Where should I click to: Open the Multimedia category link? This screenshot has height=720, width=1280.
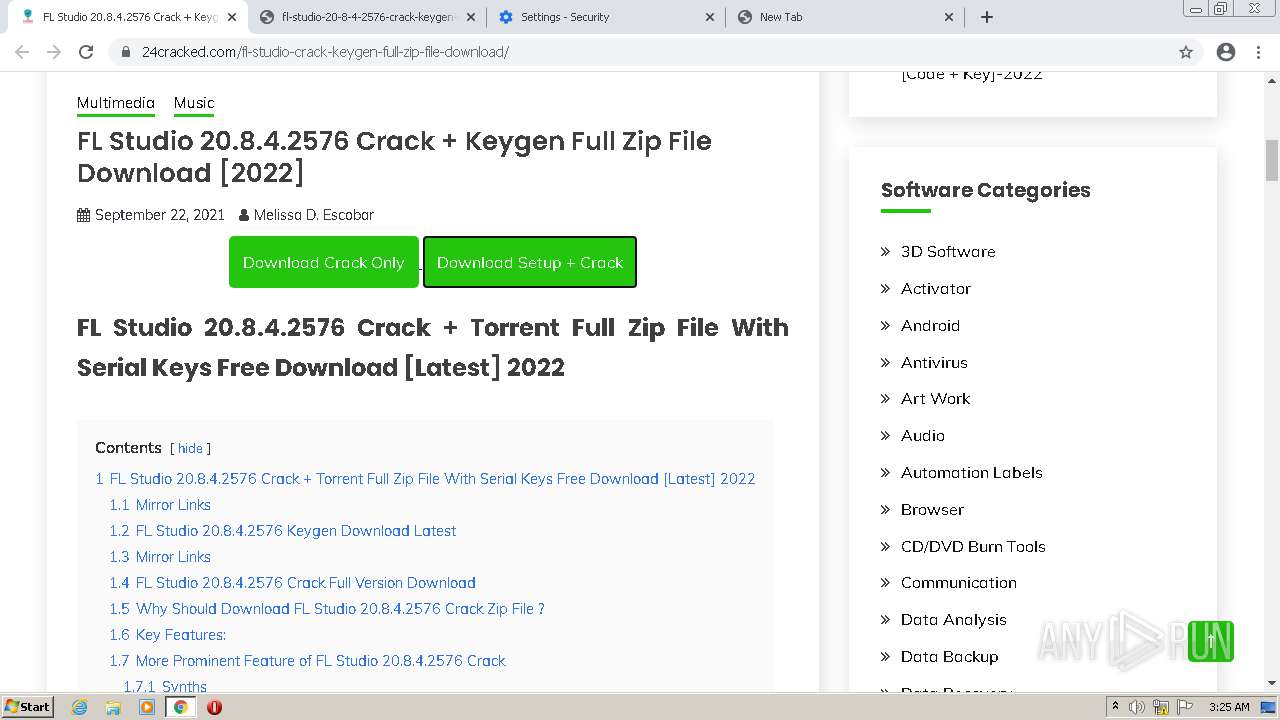[x=116, y=103]
